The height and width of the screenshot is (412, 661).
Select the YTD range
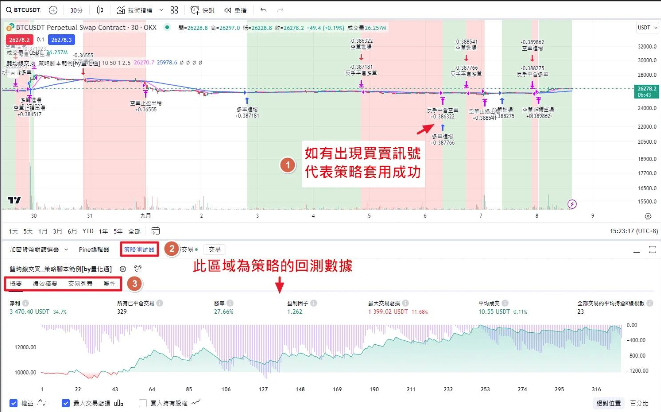pyautogui.click(x=88, y=231)
